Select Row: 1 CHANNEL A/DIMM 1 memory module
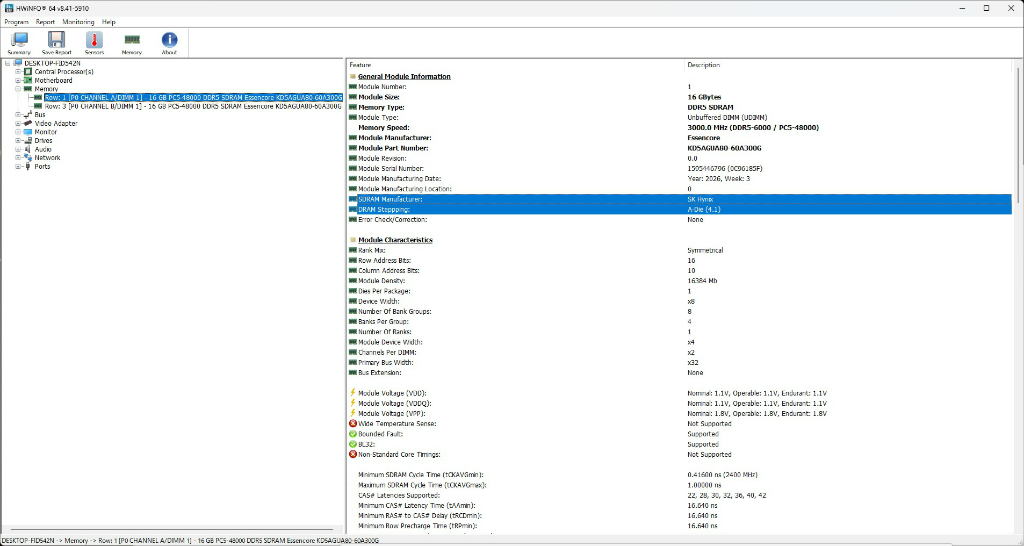 [193, 97]
